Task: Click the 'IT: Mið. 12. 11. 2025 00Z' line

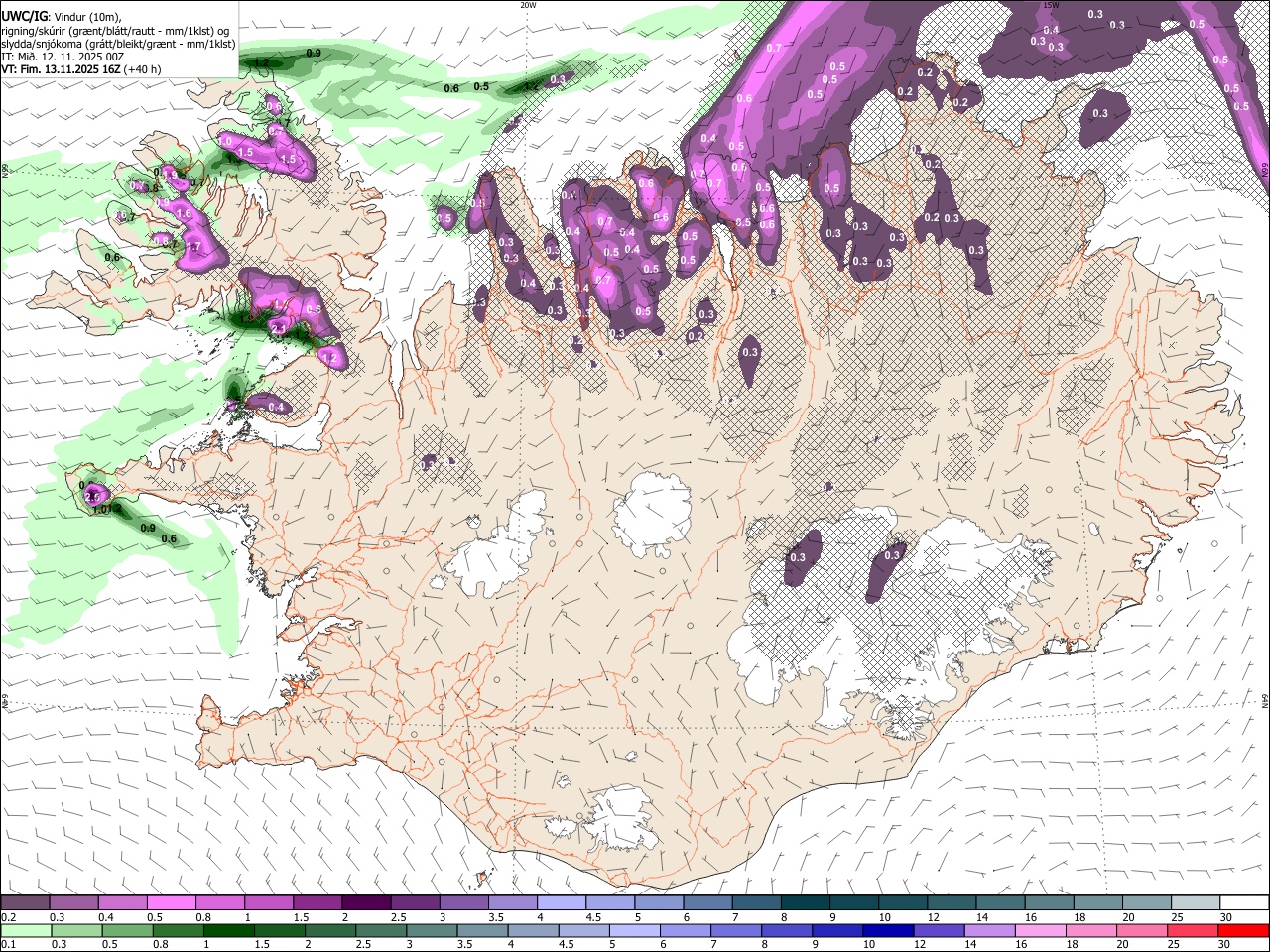Action: tap(63, 57)
